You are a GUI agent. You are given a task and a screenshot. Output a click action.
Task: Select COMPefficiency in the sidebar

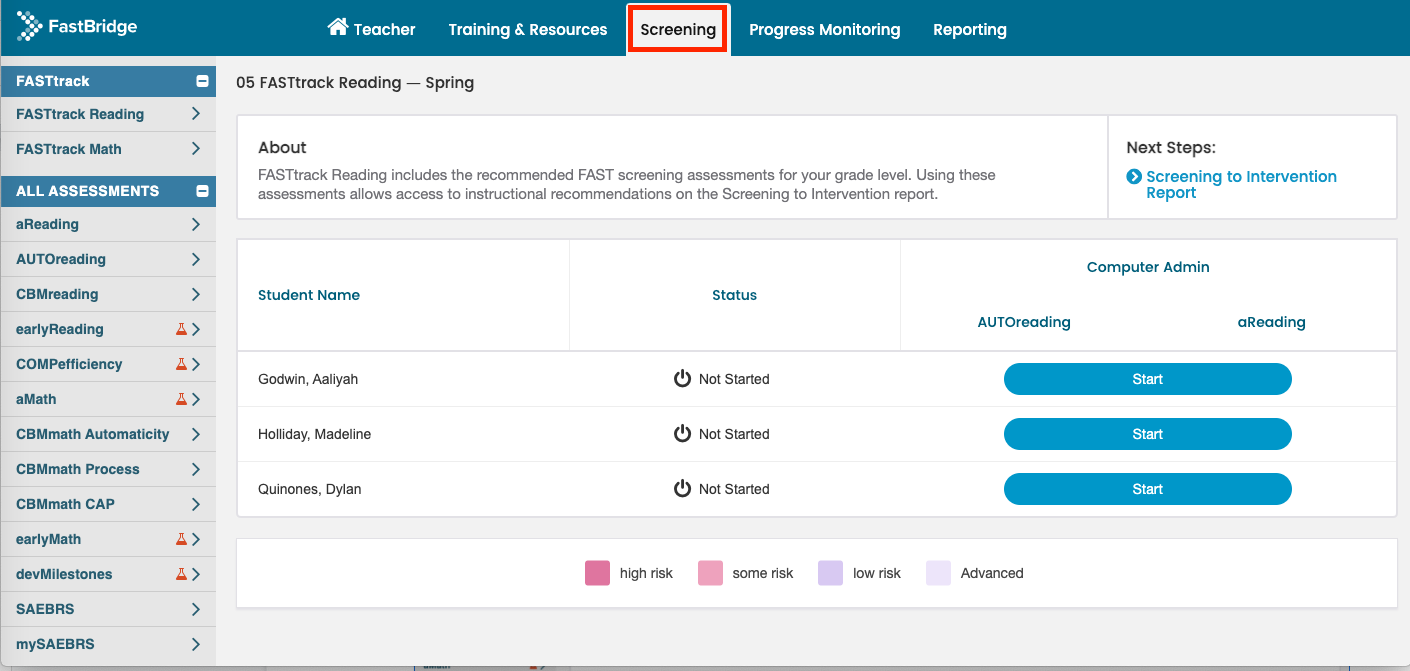(69, 364)
